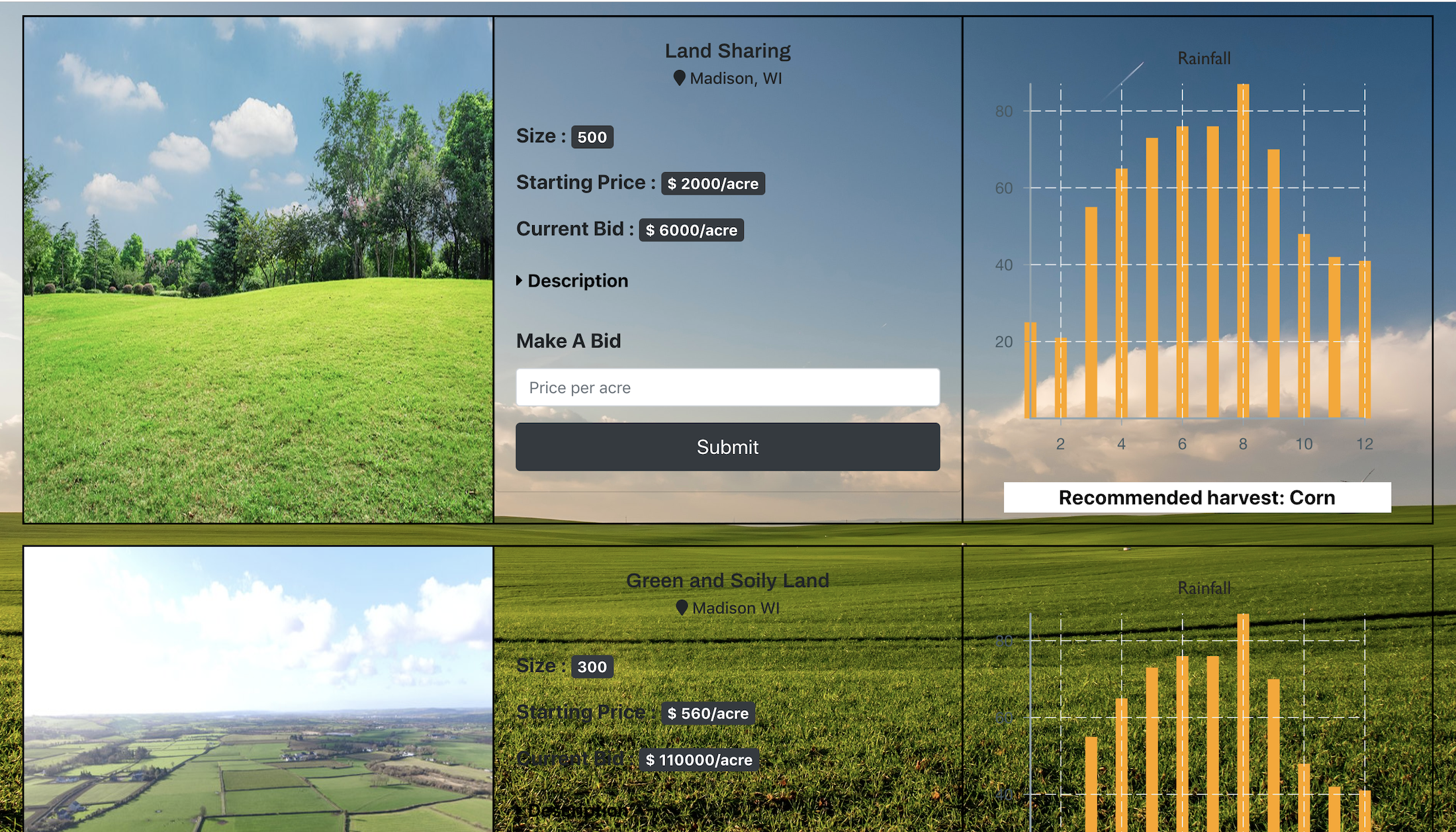Screen dimensions: 1456x832
Task: Click the size 500 badge
Action: pos(592,137)
